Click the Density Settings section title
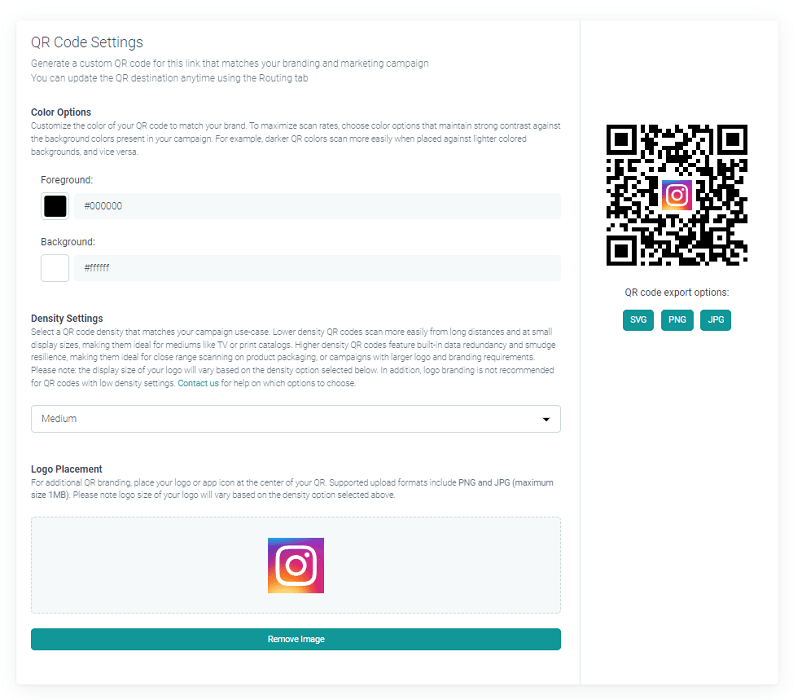 [x=67, y=319]
